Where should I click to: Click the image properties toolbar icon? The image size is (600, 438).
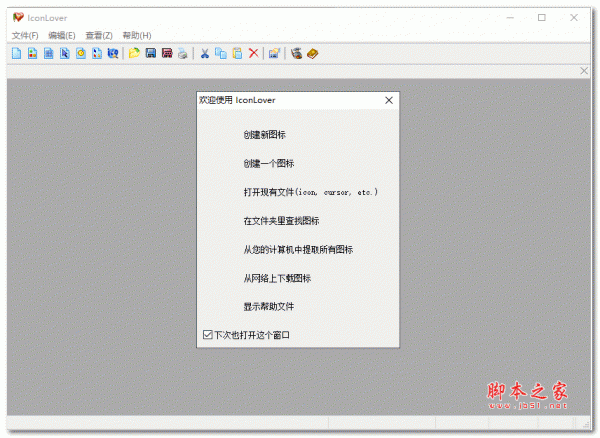pyautogui.click(x=274, y=54)
